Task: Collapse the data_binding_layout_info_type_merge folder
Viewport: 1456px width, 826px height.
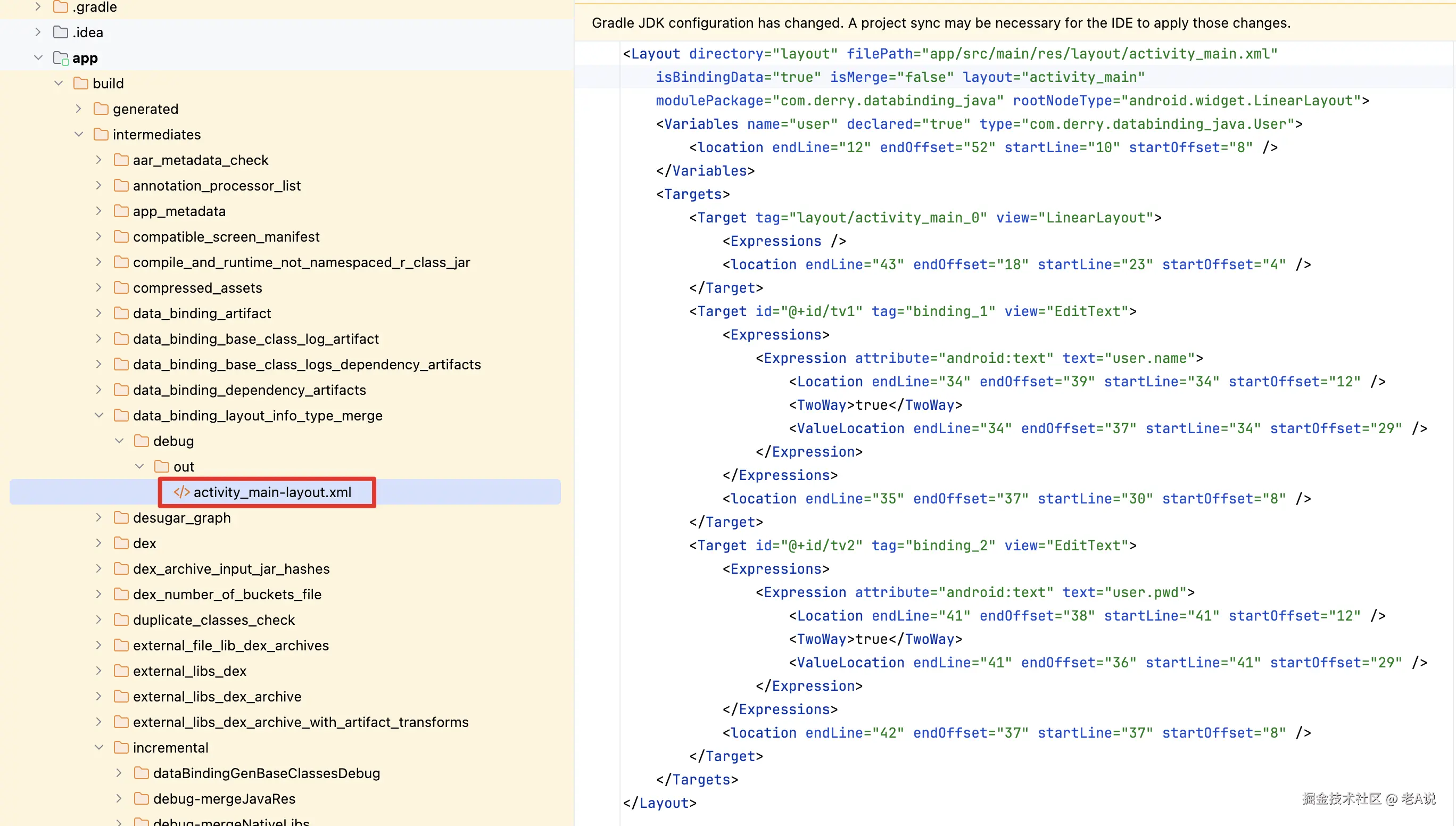Action: 98,415
